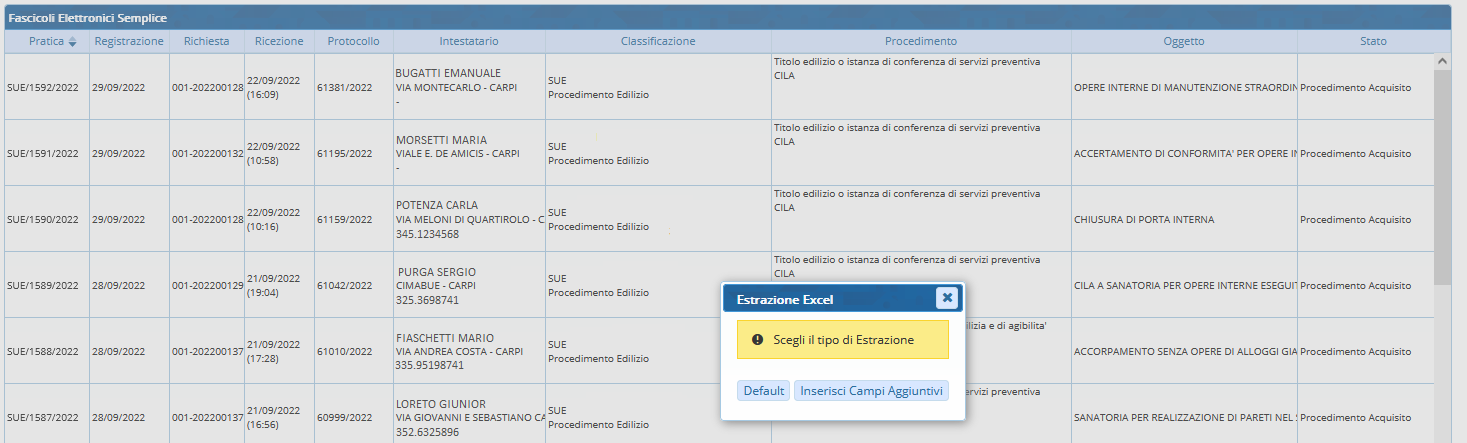Viewport: 1467px width, 443px height.
Task: Sort by Registrazione column header
Action: coord(129,41)
